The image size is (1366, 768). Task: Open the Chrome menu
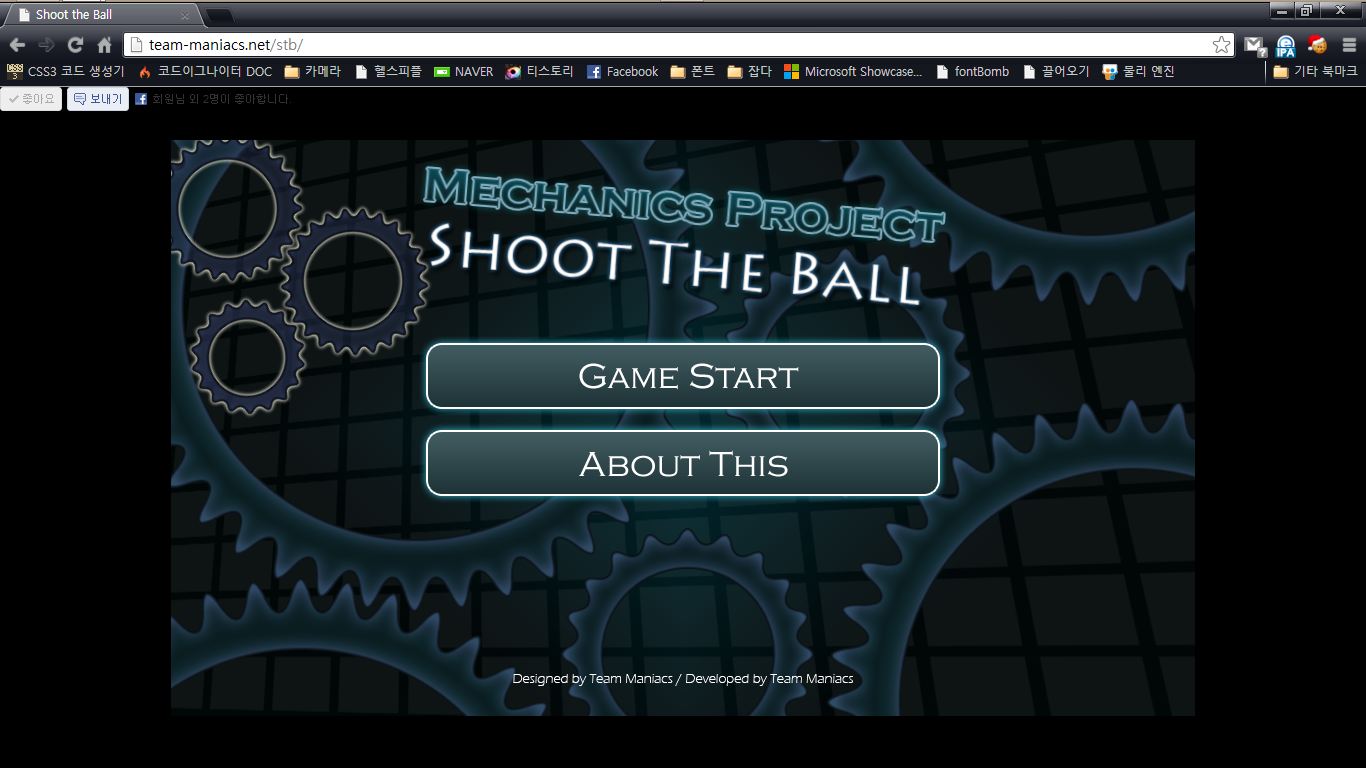click(x=1349, y=45)
